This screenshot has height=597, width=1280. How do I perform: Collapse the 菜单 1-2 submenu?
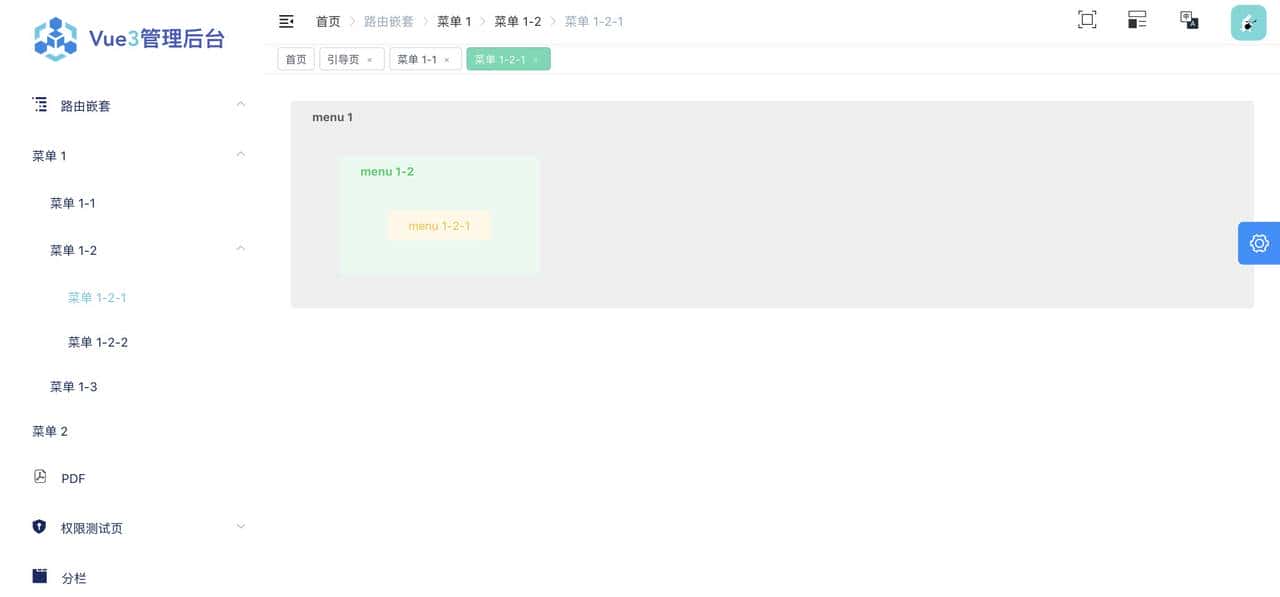[240, 249]
